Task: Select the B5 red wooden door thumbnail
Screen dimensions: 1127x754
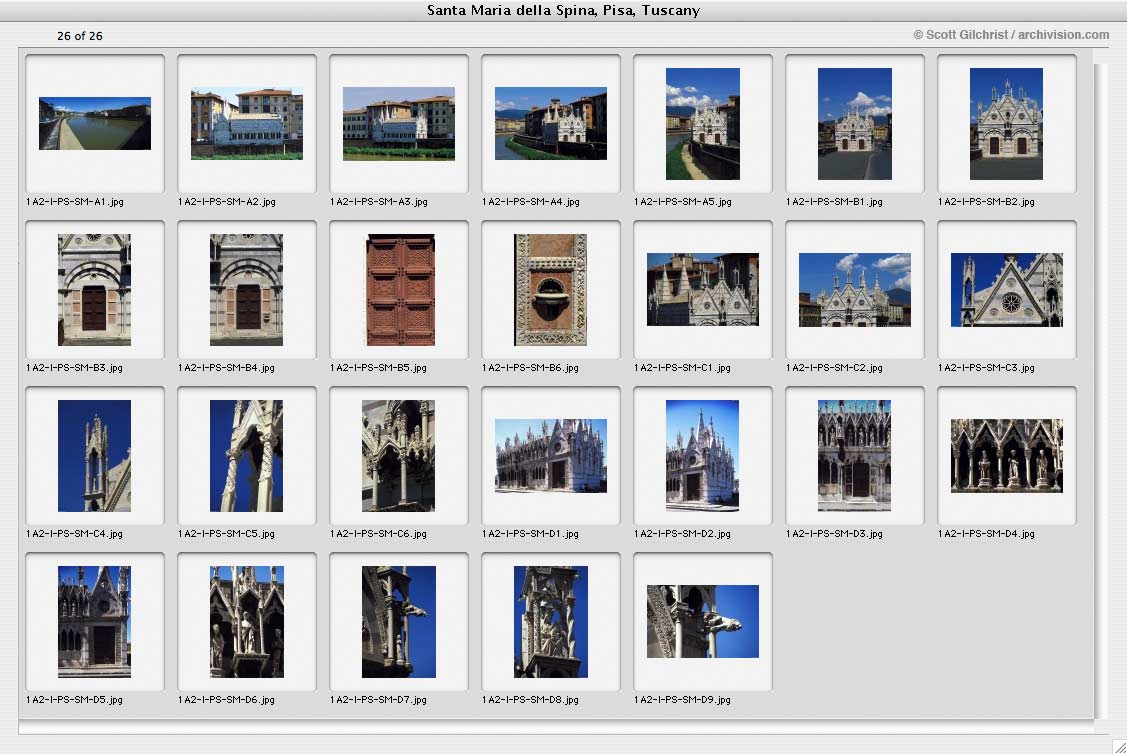Action: pyautogui.click(x=400, y=290)
